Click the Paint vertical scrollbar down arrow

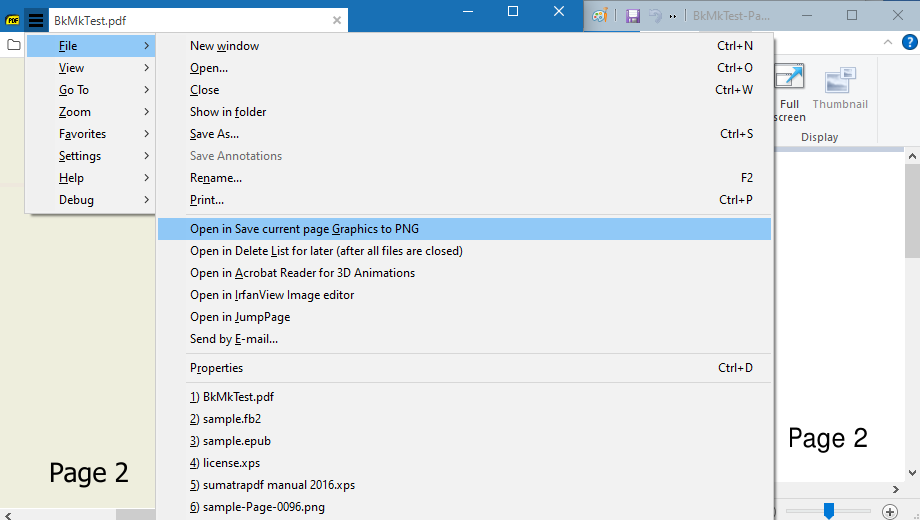click(912, 472)
